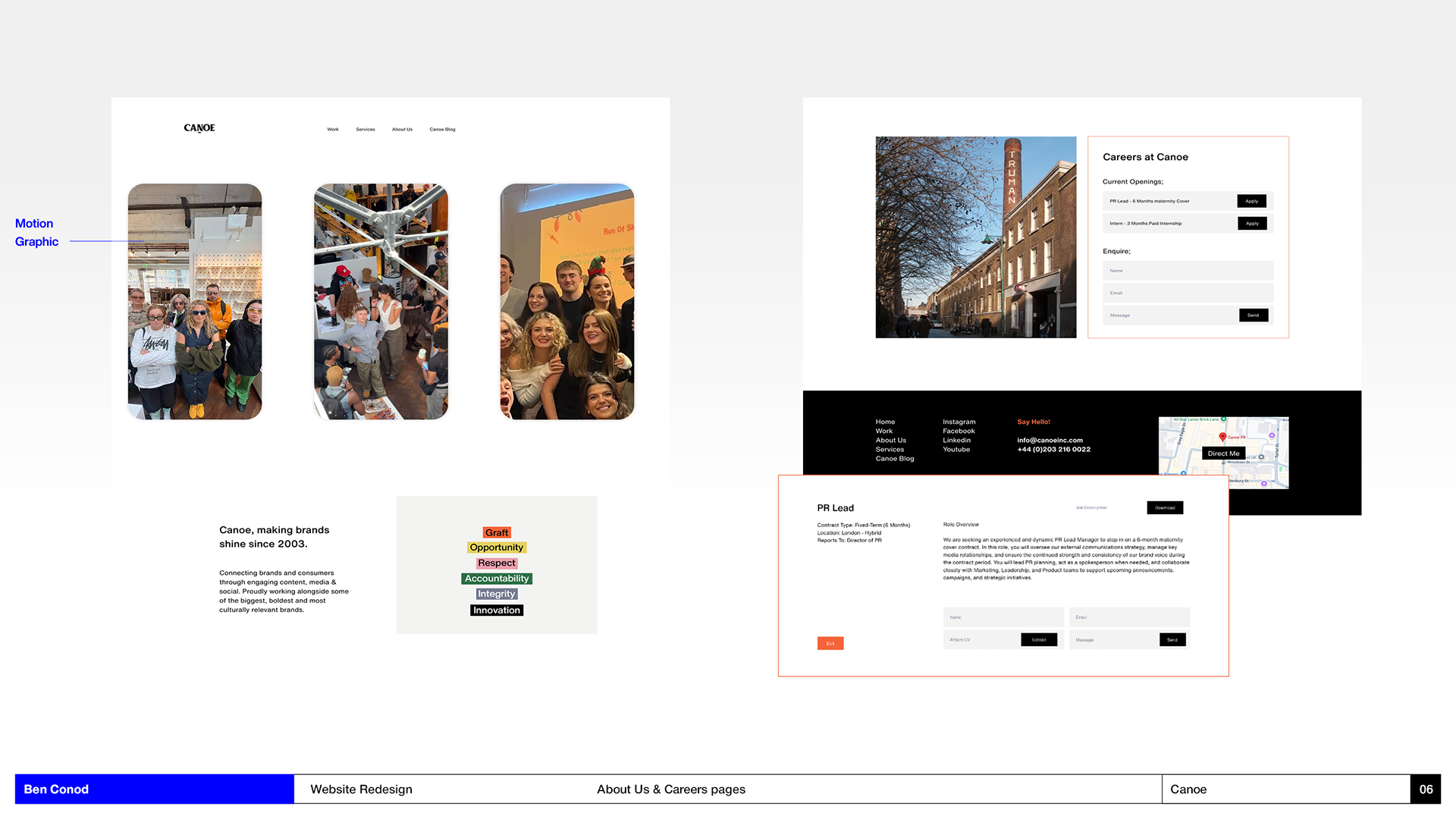Image resolution: width=1456 pixels, height=819 pixels.
Task: Open the Canoe Blog nav item
Action: point(442,130)
